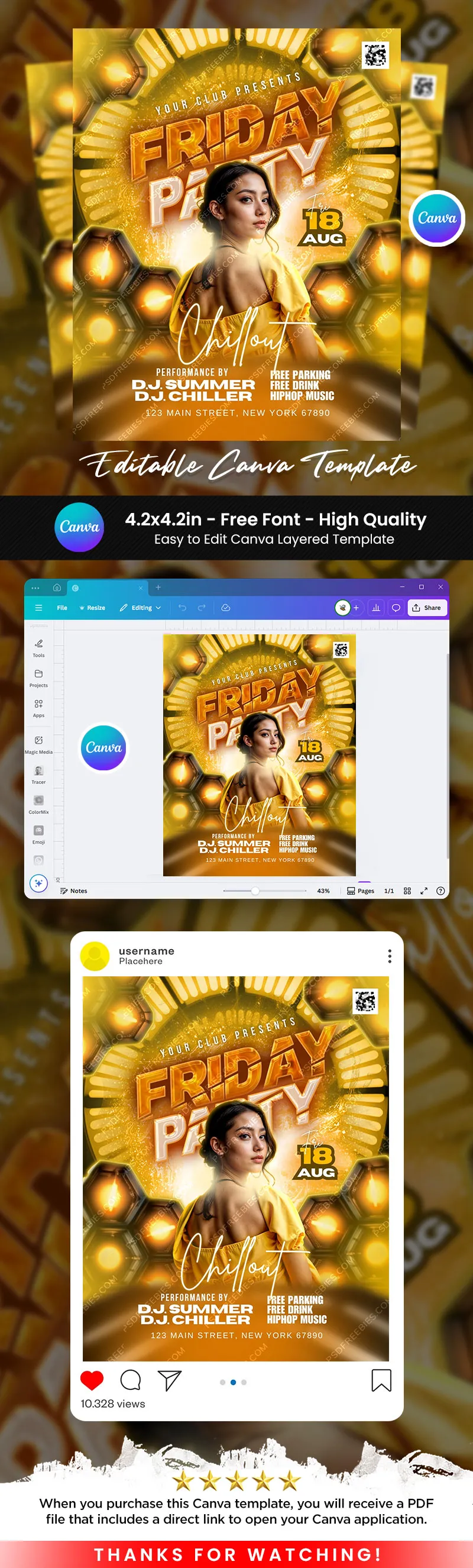Image resolution: width=473 pixels, height=1568 pixels.
Task: Click the undo arrow in toolbar
Action: [x=182, y=608]
